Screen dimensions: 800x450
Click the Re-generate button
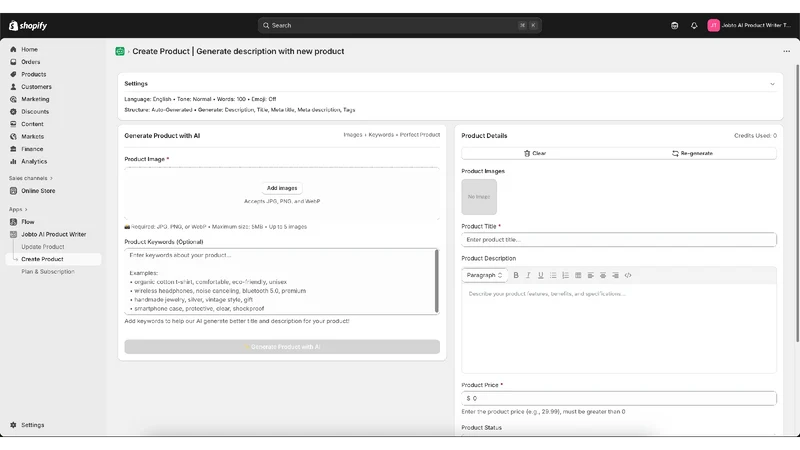(x=692, y=153)
